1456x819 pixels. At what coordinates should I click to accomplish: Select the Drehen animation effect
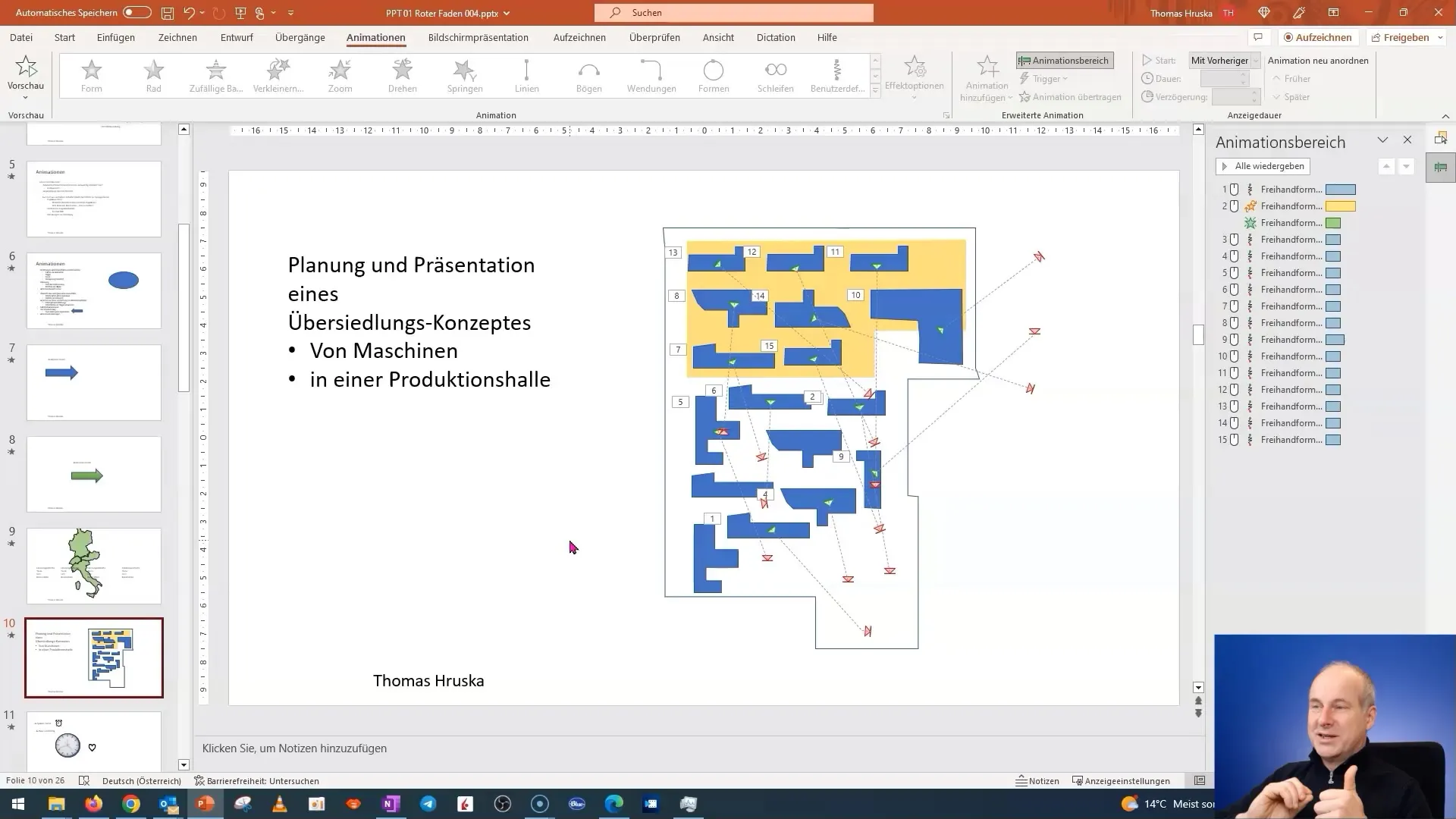(403, 76)
